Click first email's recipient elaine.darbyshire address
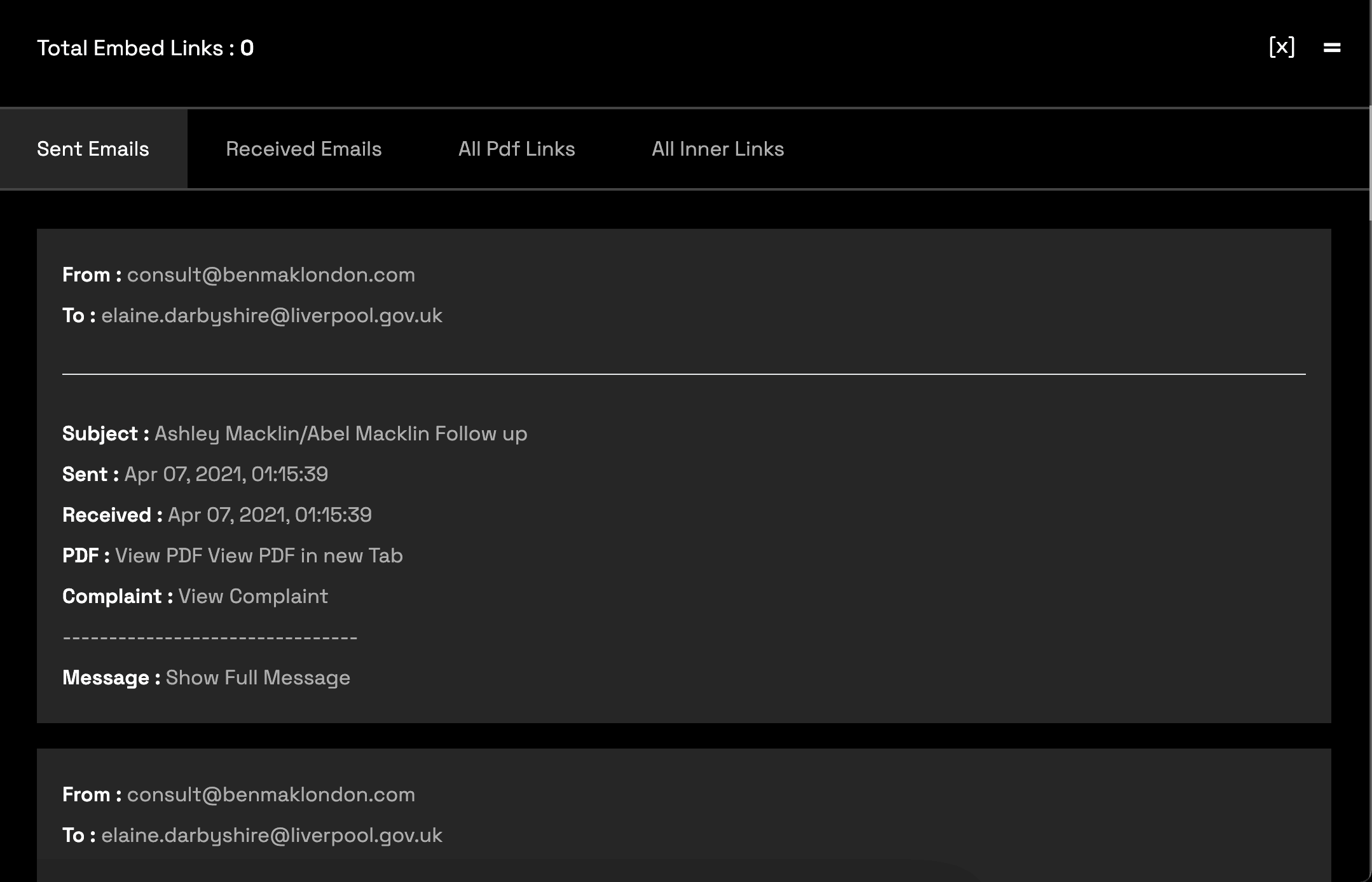Image resolution: width=1372 pixels, height=882 pixels. [x=271, y=315]
